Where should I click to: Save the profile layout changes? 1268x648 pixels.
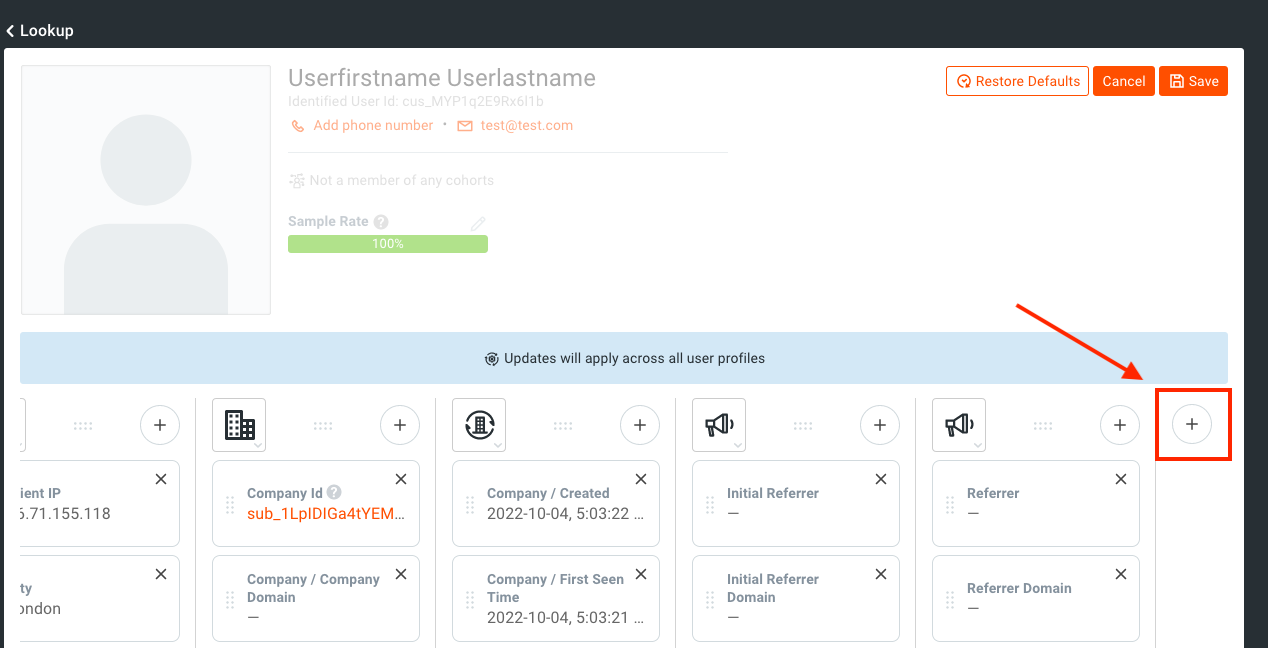1193,81
